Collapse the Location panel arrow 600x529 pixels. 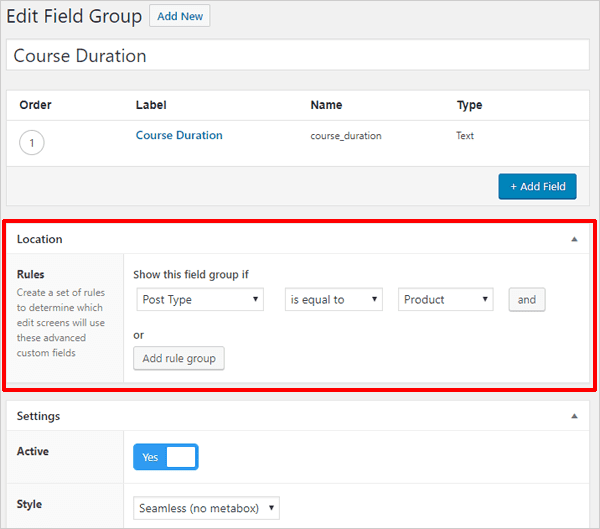(574, 239)
